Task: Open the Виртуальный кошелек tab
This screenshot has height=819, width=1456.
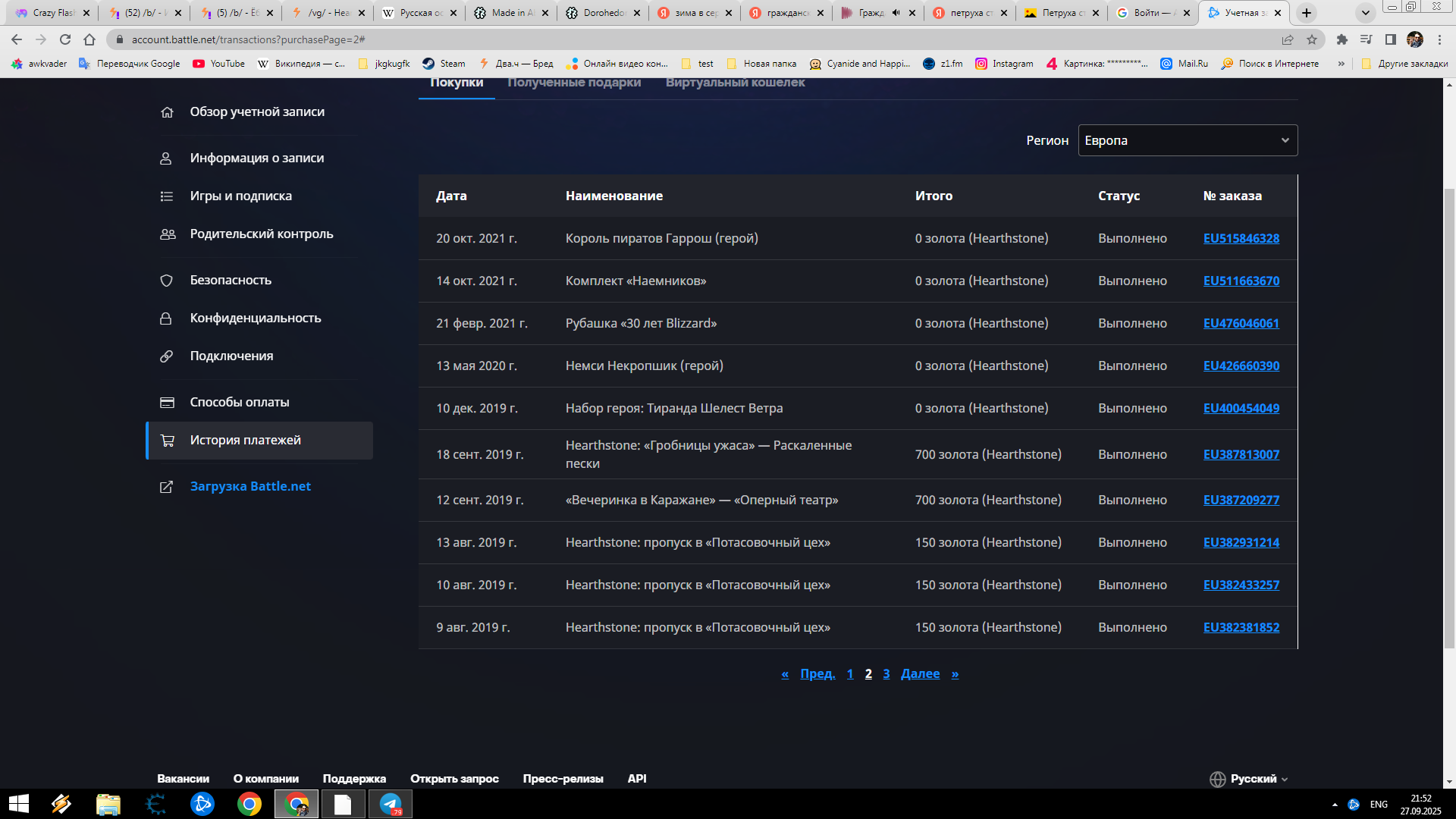Action: pyautogui.click(x=735, y=83)
